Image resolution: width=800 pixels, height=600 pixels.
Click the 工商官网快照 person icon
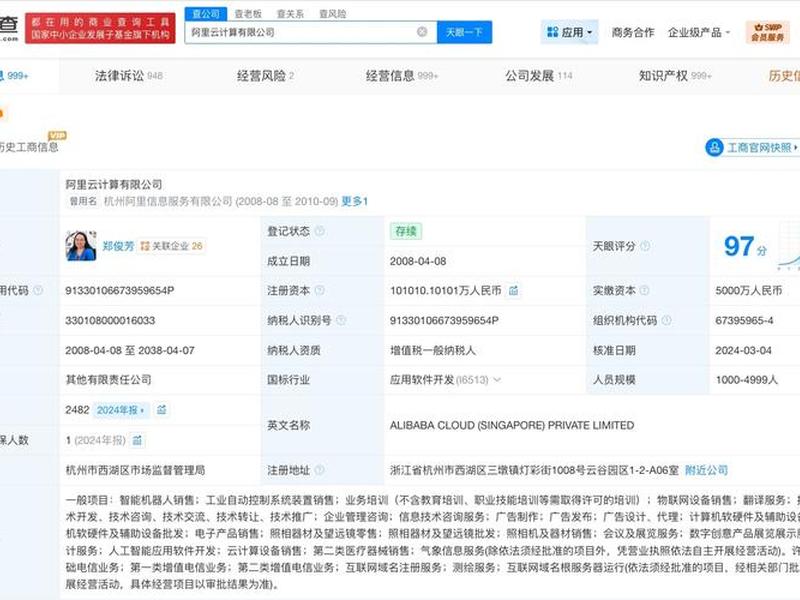[714, 147]
